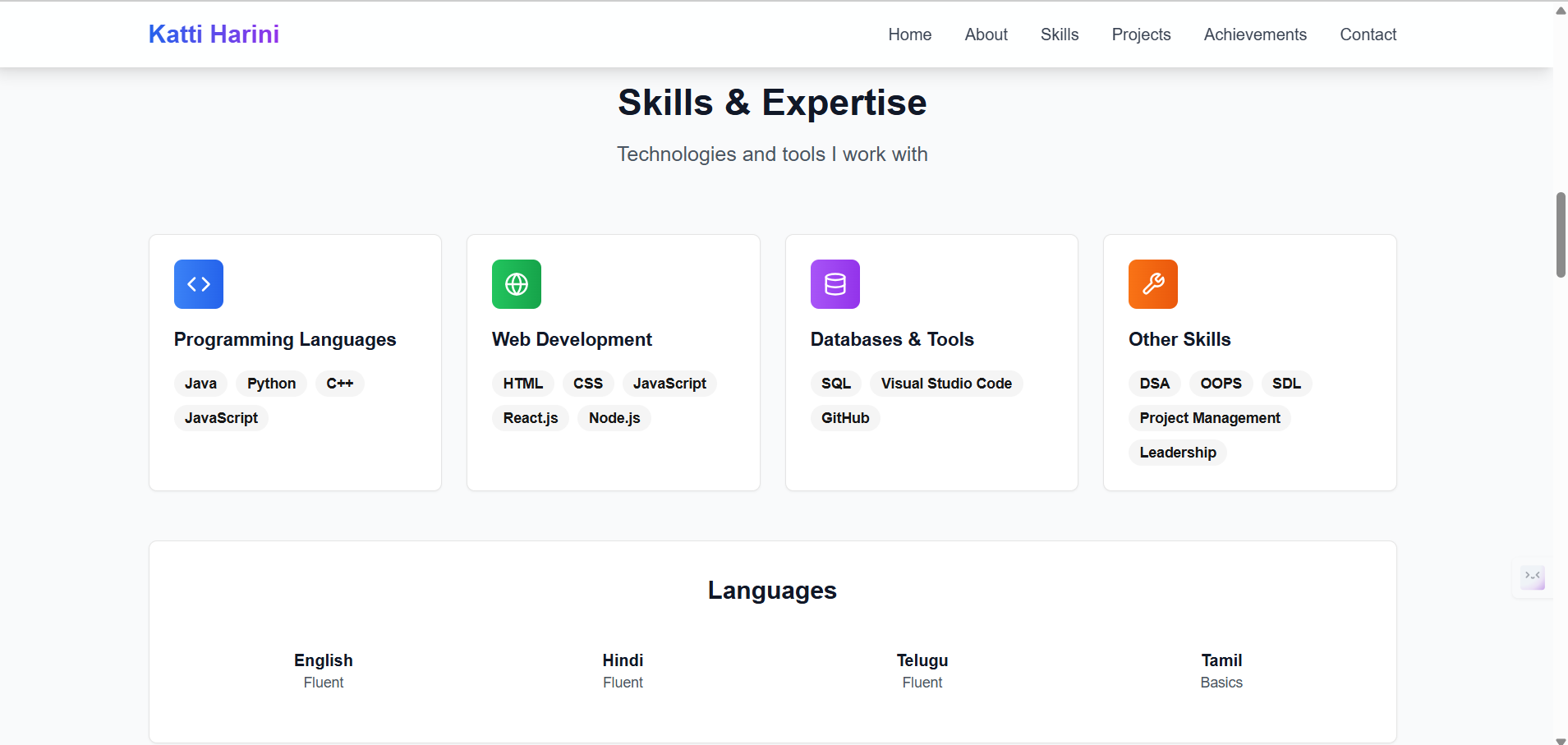Open the Contact nav link
Image resolution: width=1568 pixels, height=745 pixels.
point(1368,34)
